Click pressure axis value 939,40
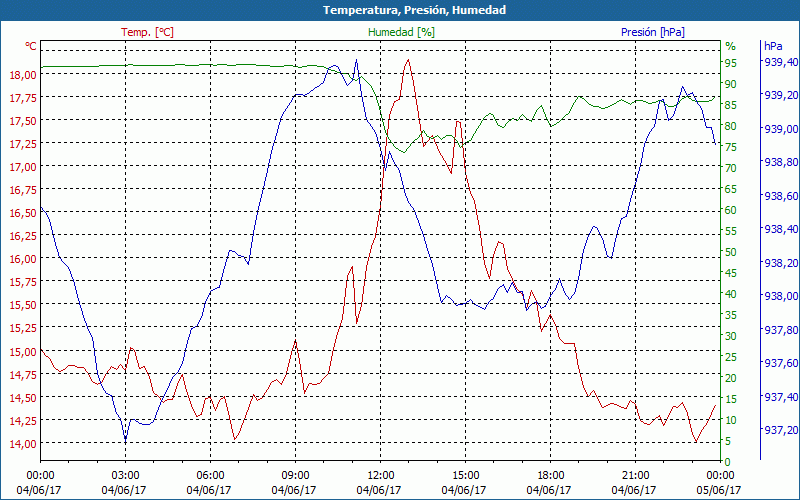The image size is (800, 500). click(x=780, y=61)
